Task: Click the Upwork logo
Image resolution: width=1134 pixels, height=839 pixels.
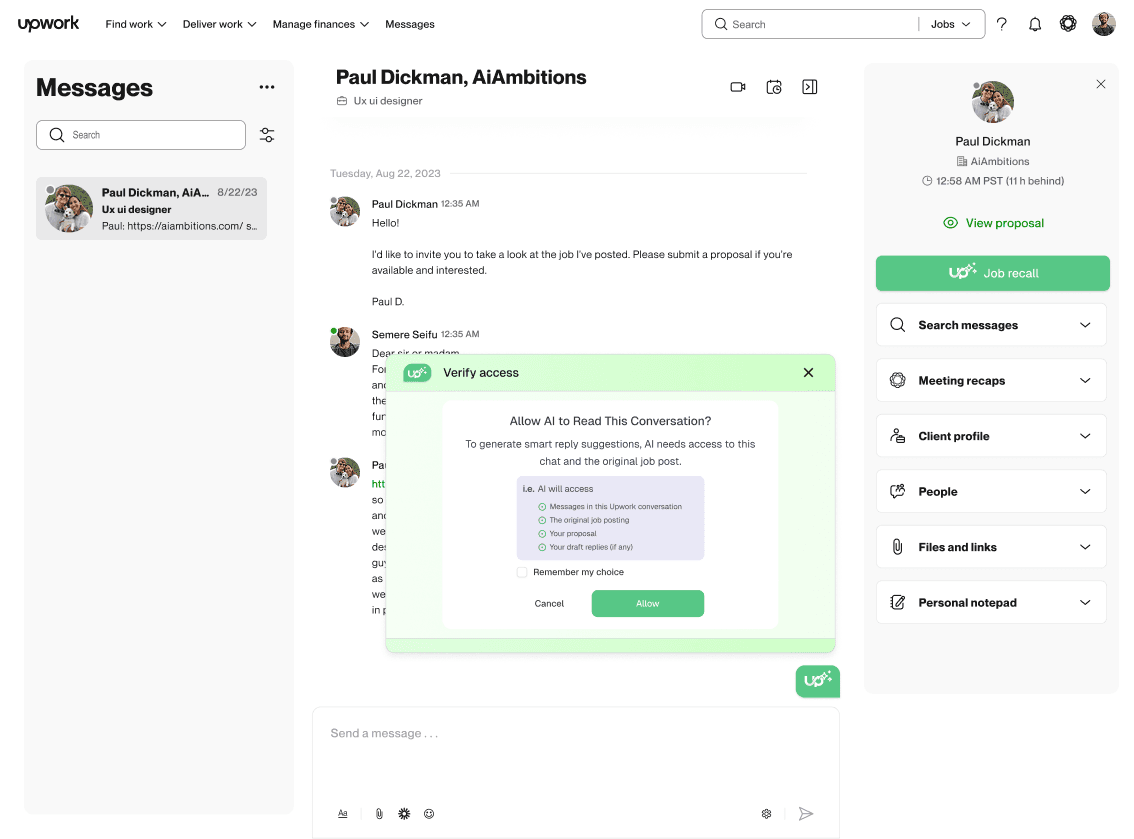Action: (48, 24)
